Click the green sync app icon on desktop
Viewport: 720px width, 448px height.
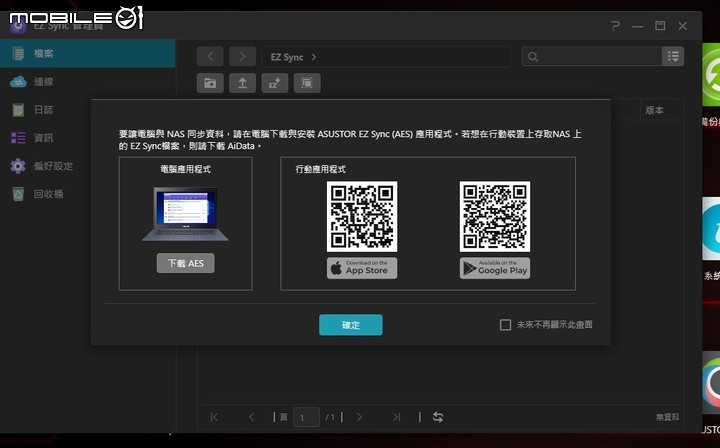pyautogui.click(x=711, y=75)
